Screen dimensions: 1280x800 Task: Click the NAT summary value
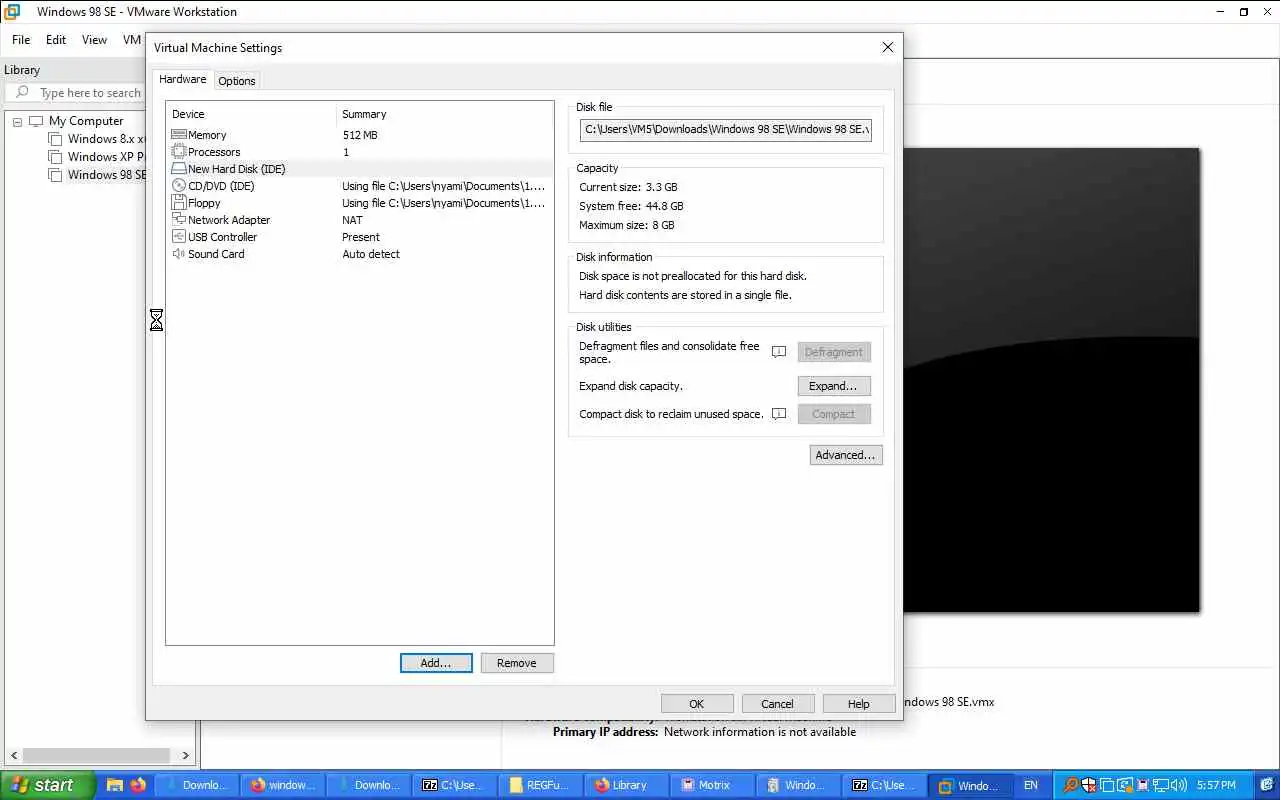click(x=352, y=220)
